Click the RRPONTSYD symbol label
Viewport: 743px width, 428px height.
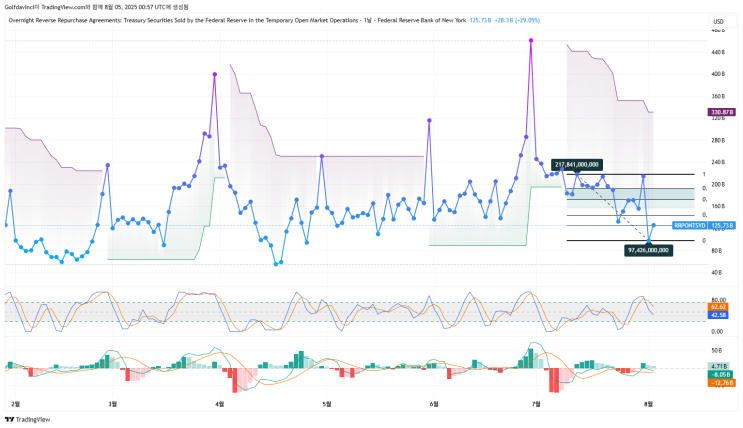690,226
